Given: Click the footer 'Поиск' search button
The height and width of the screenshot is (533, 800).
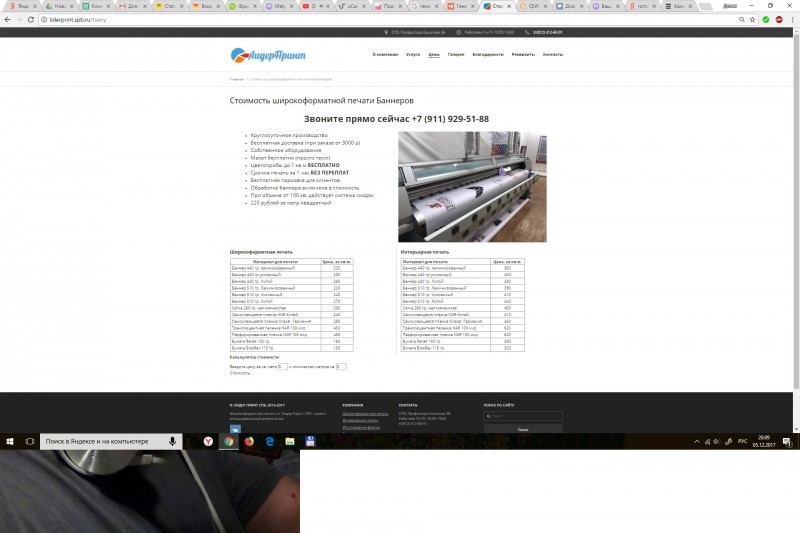Looking at the screenshot, I should (523, 429).
